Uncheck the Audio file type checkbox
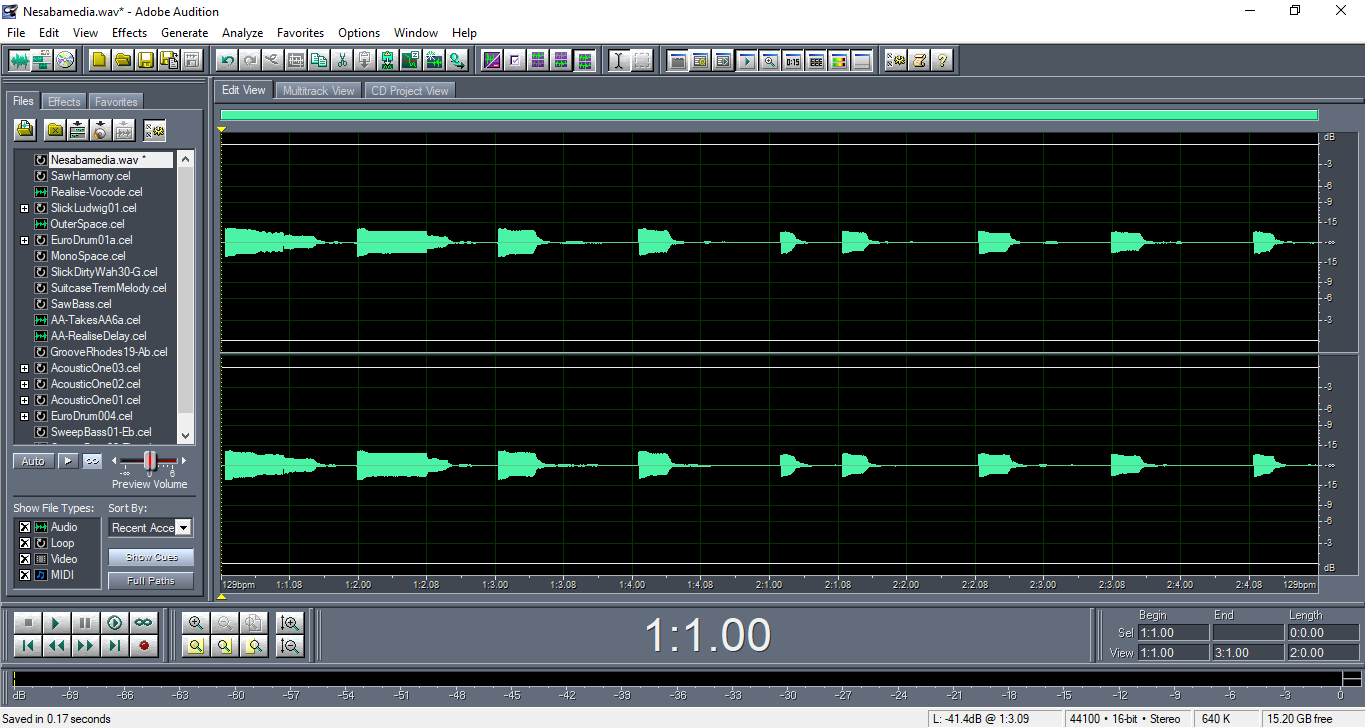 pyautogui.click(x=25, y=527)
